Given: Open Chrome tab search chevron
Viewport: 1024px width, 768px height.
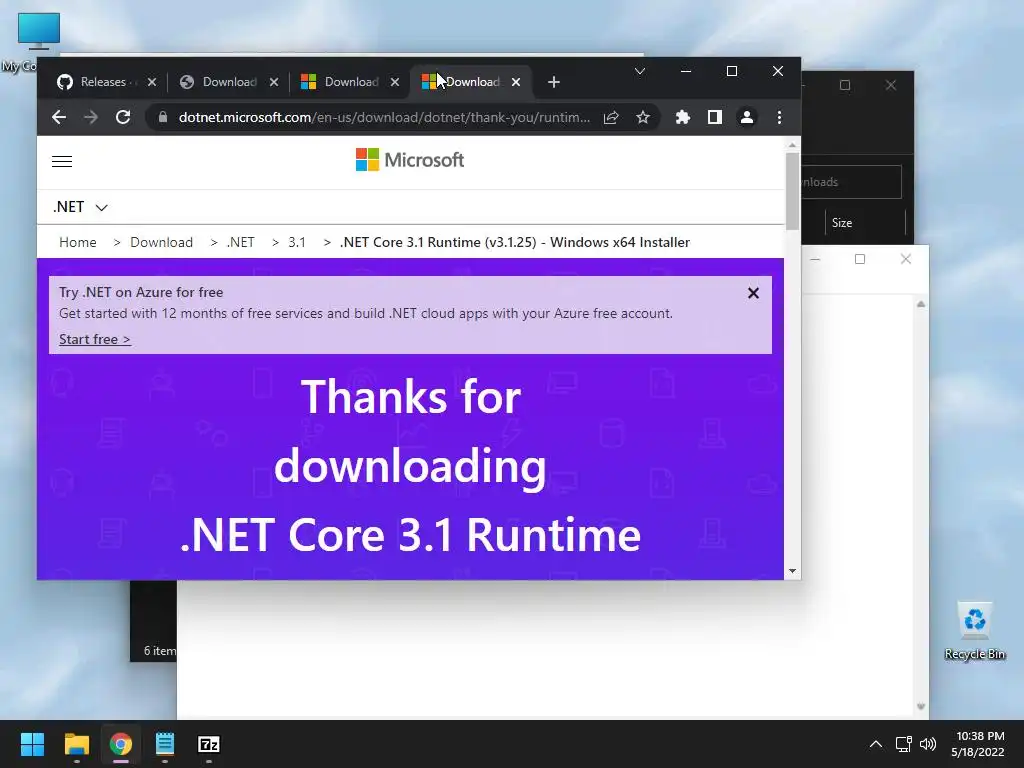Looking at the screenshot, I should [x=640, y=71].
